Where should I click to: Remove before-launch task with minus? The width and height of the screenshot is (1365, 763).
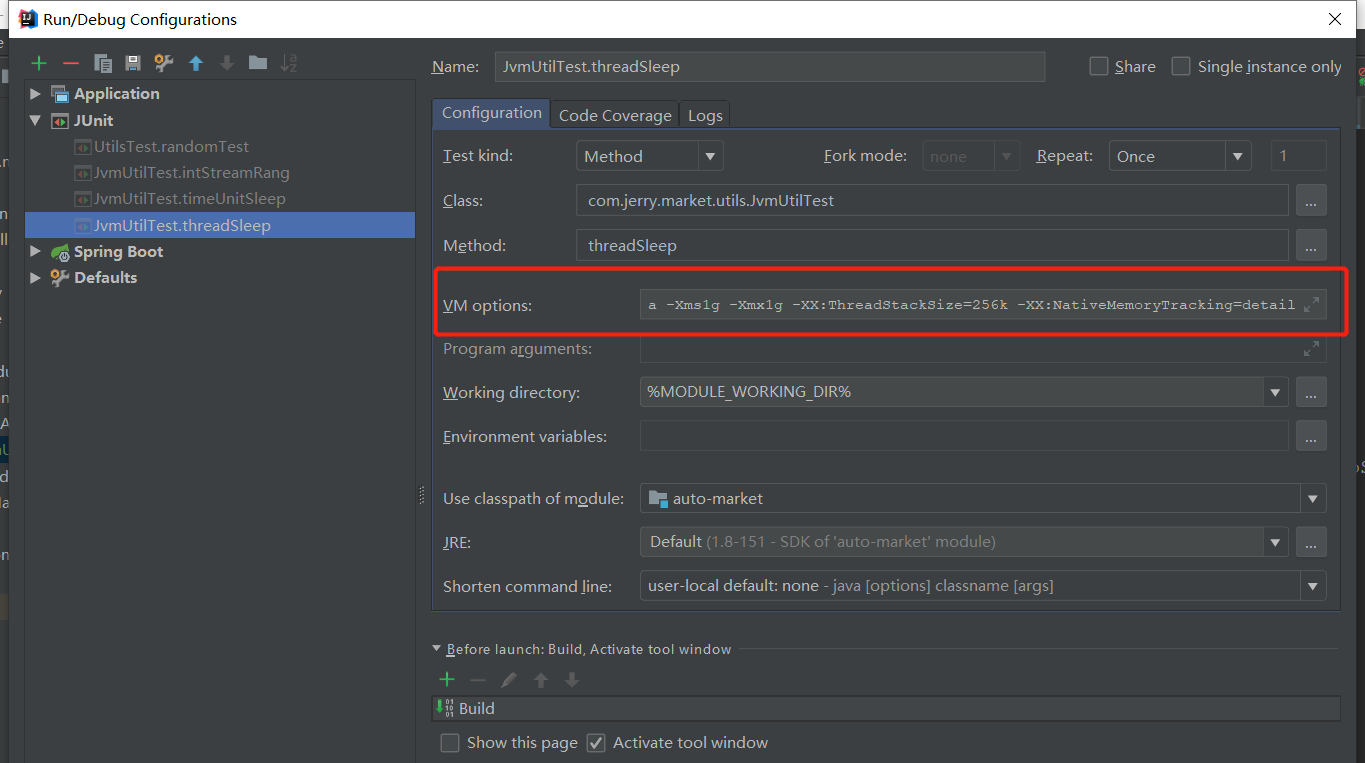[x=477, y=680]
